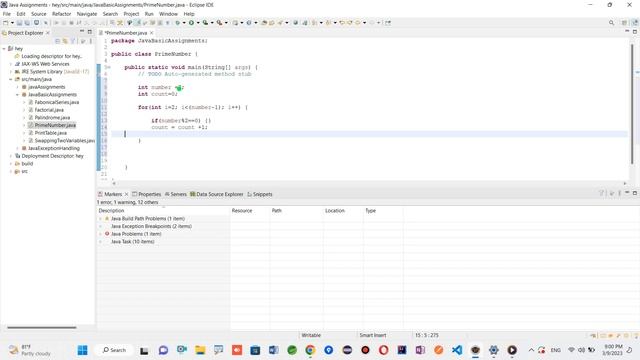Click the green Run button icon
Viewport: 640px width, 360px height.
coord(191,23)
